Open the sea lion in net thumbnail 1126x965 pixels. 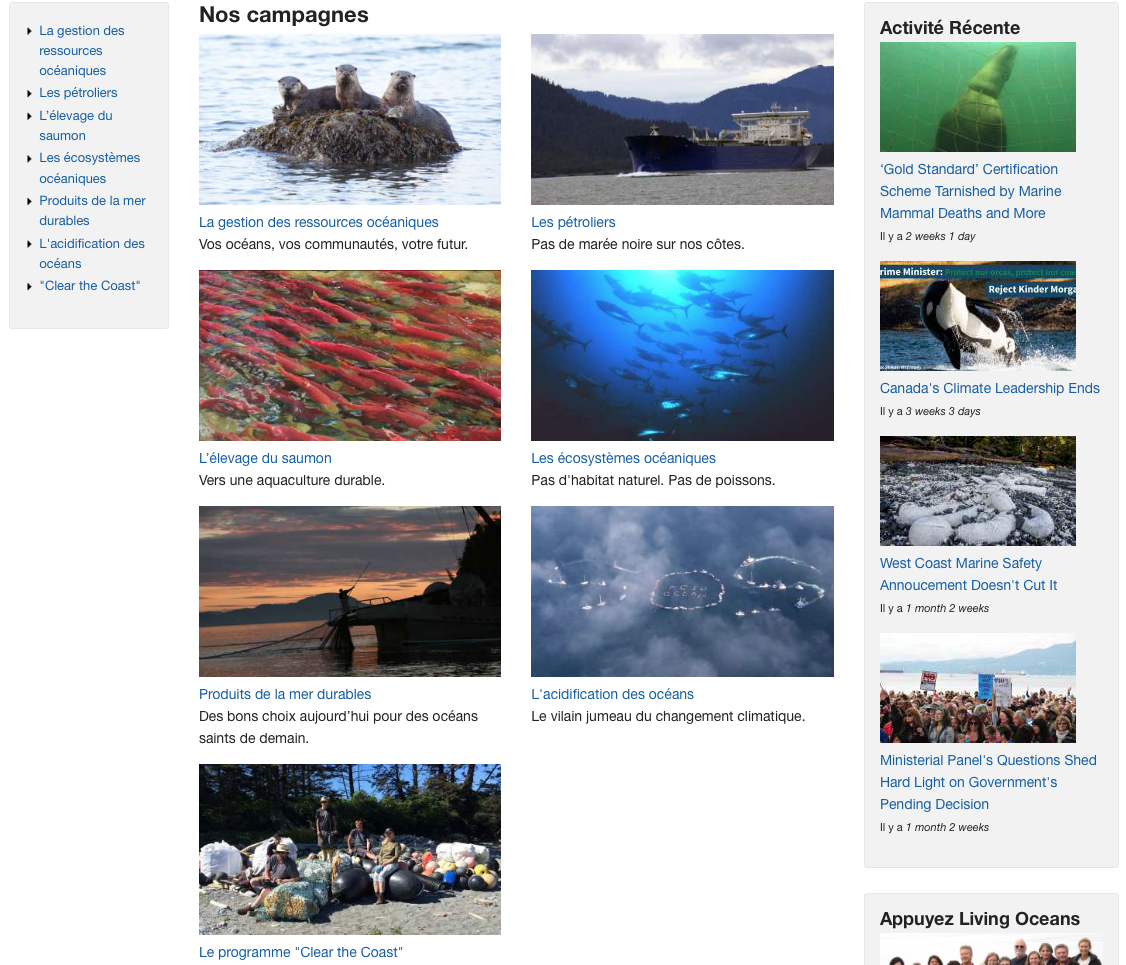pos(977,97)
